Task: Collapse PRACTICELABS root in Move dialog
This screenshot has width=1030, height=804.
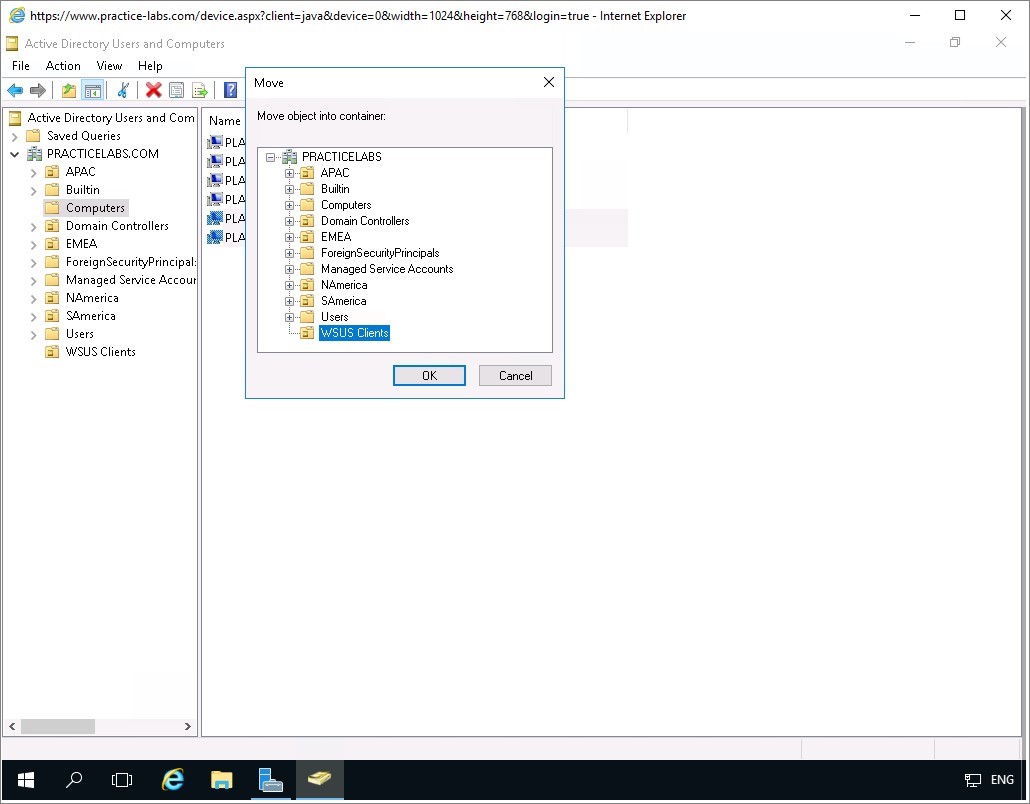Action: (271, 157)
